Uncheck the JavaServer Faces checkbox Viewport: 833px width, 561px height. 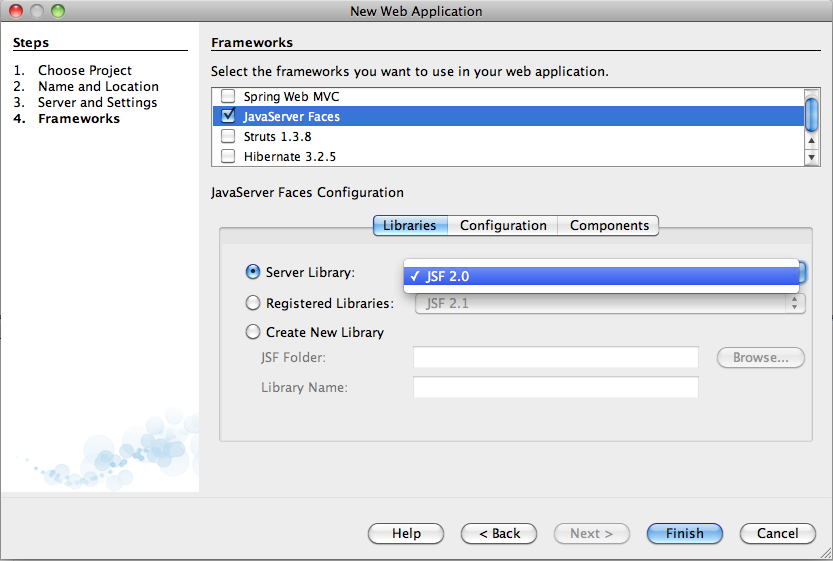point(228,116)
